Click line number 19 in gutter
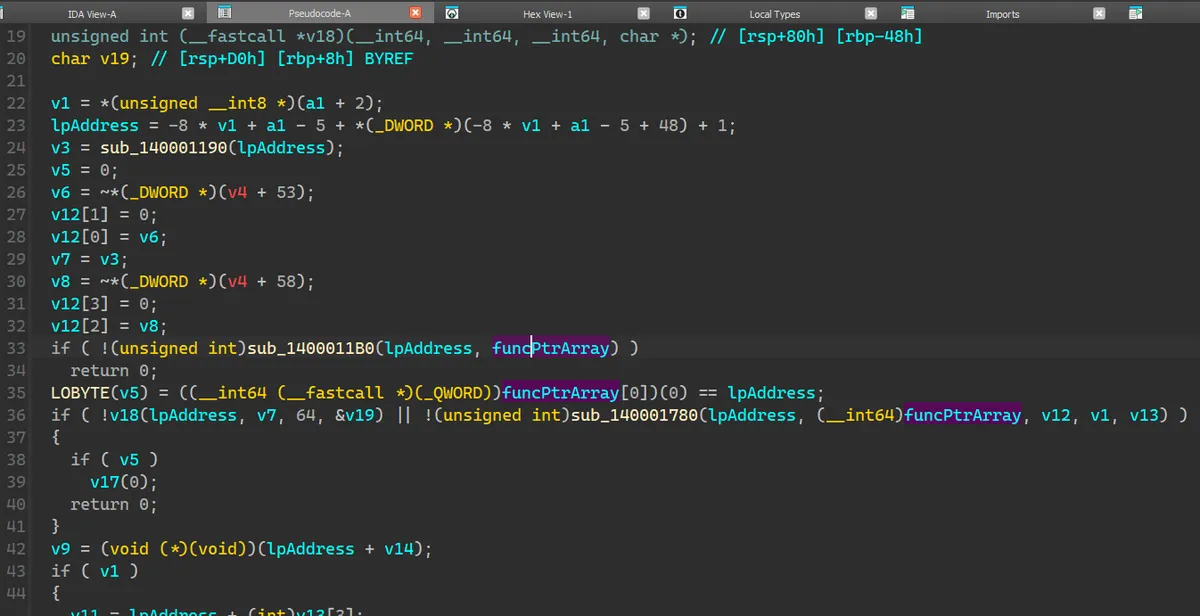This screenshot has height=616, width=1200. 19,36
